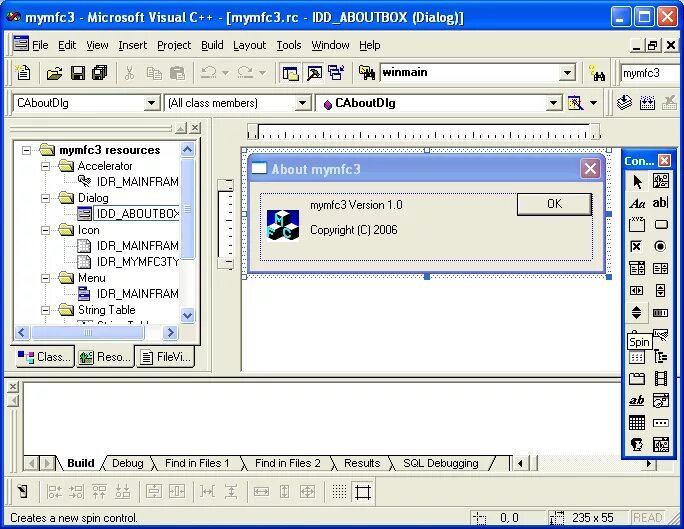Select the Custom Control (head) tool
The height and width of the screenshot is (529, 684).
tap(637, 444)
